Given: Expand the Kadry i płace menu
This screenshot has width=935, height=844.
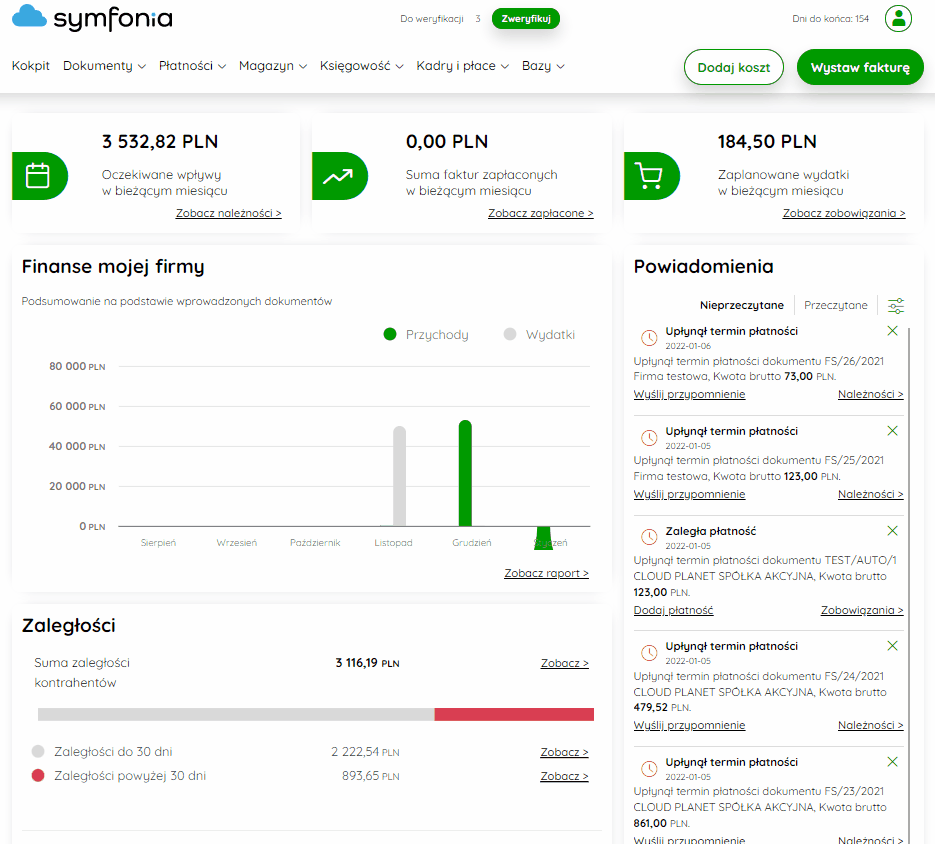Looking at the screenshot, I should 462,66.
